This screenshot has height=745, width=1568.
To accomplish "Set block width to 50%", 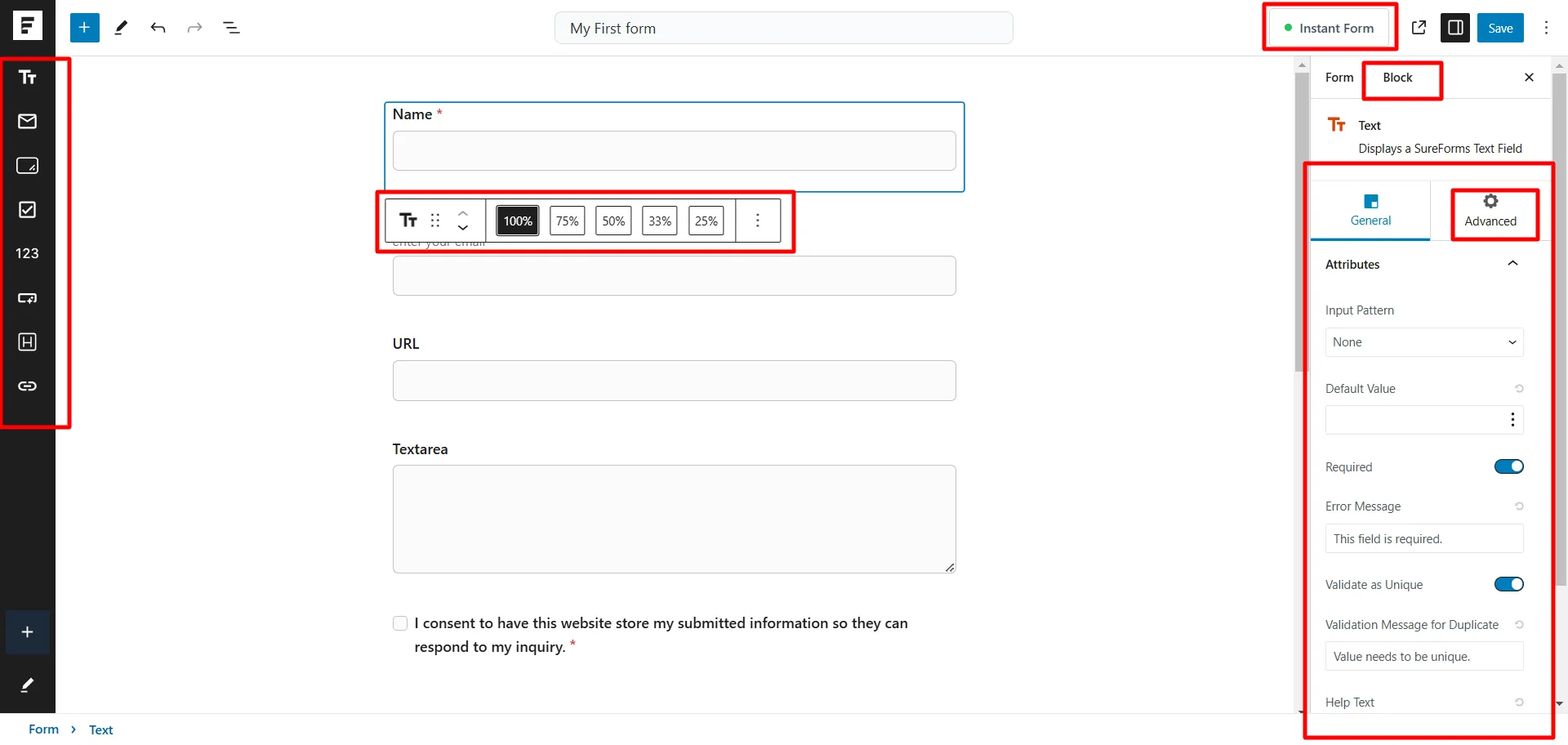I will coord(613,220).
